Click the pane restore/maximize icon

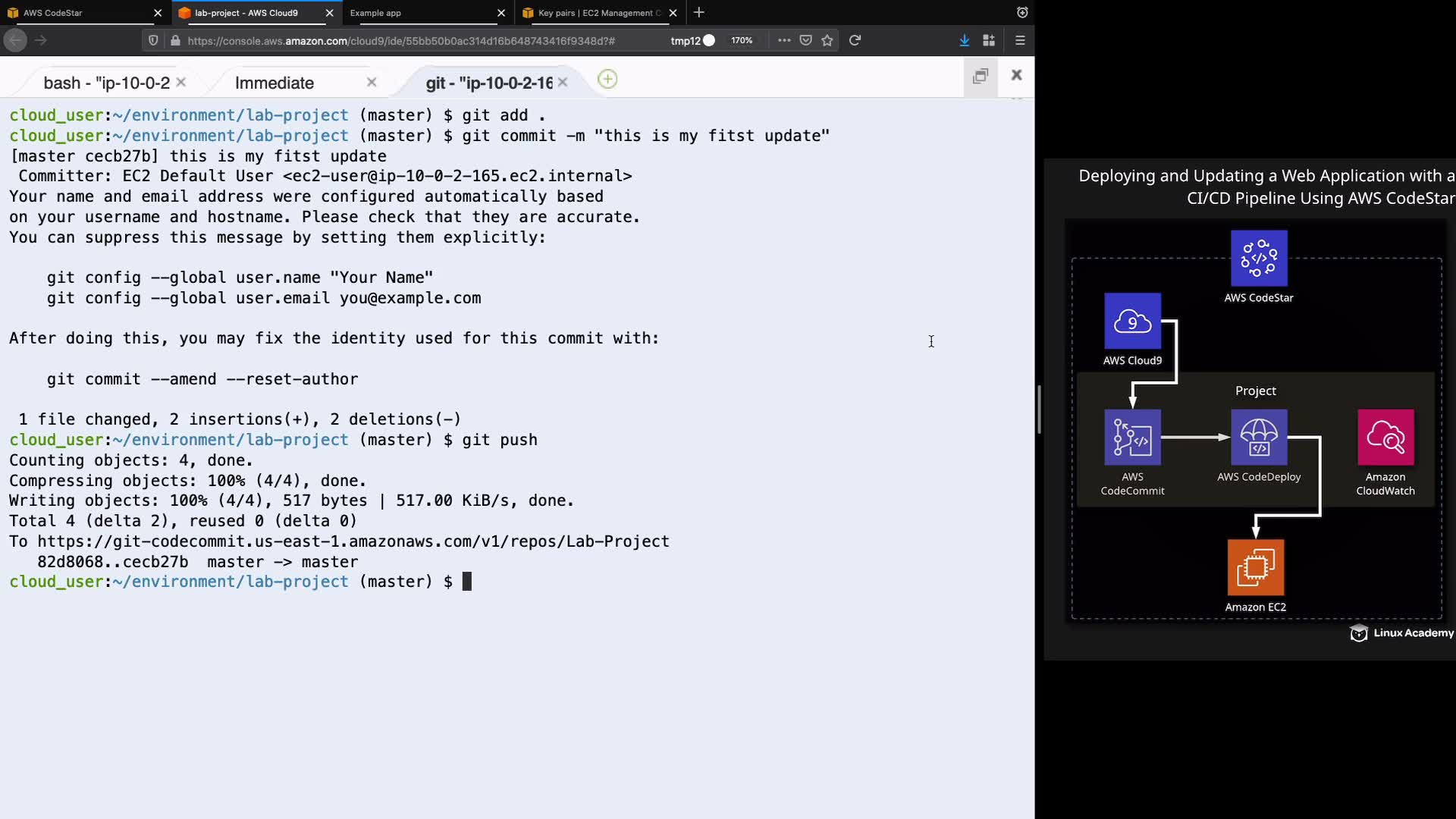coord(980,75)
